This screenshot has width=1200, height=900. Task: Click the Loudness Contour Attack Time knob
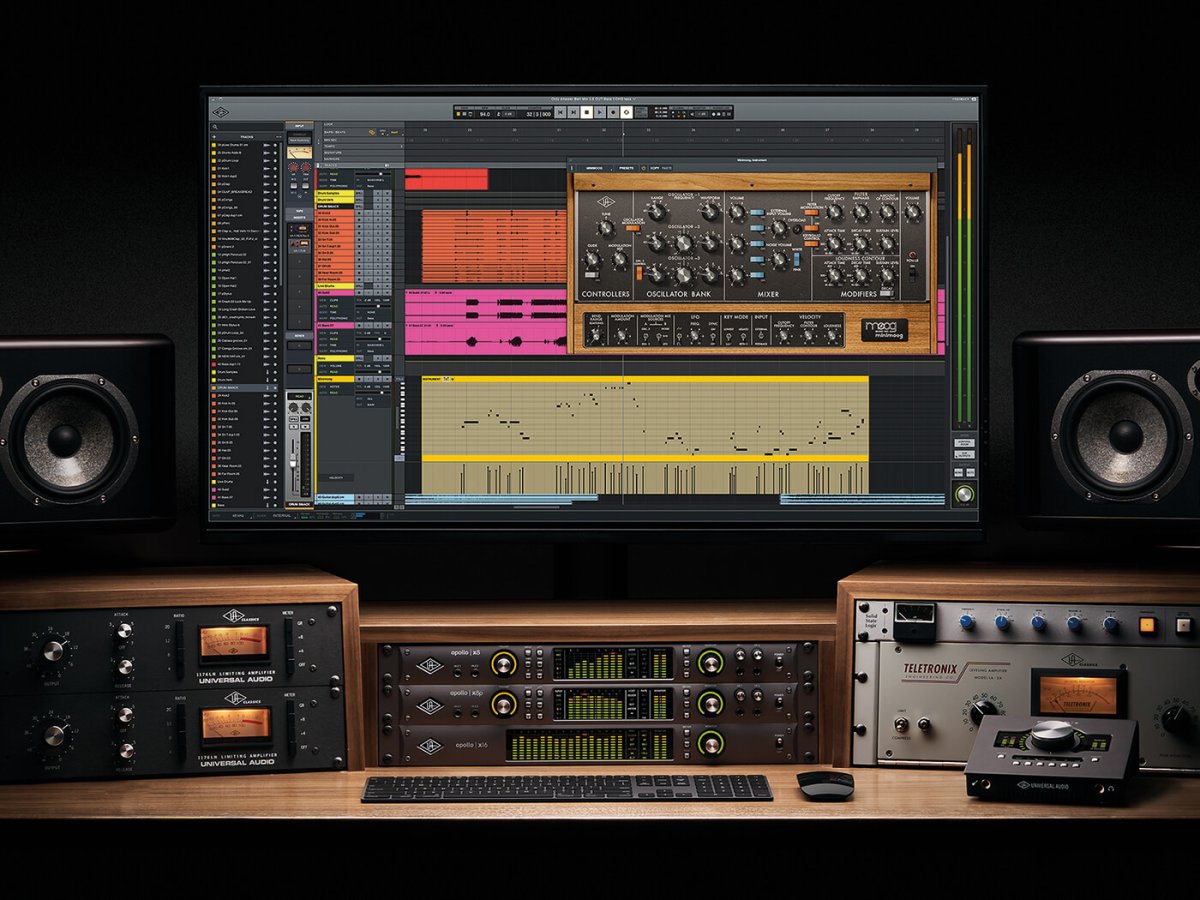(834, 275)
